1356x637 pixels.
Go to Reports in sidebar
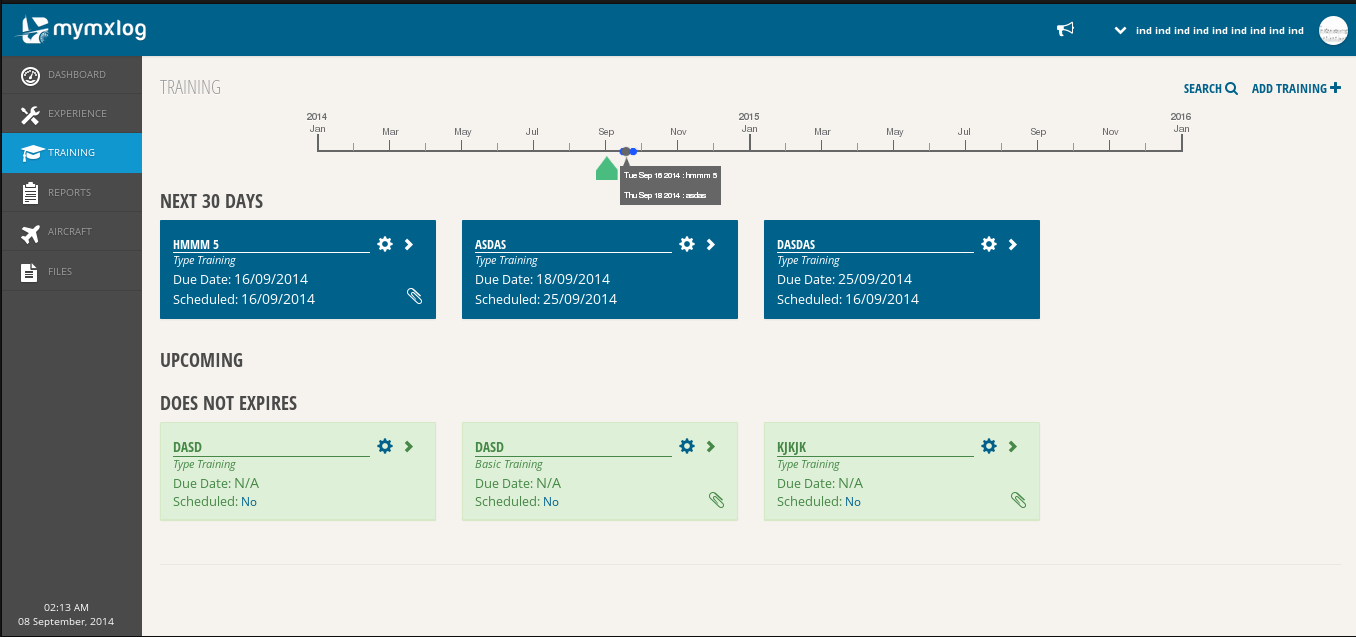pyautogui.click(x=71, y=192)
